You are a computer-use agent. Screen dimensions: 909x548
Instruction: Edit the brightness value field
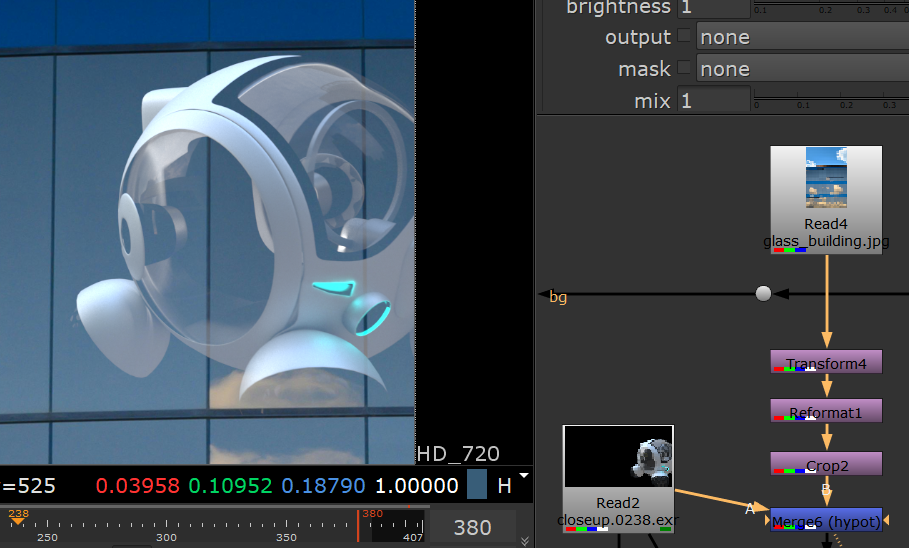(x=714, y=8)
